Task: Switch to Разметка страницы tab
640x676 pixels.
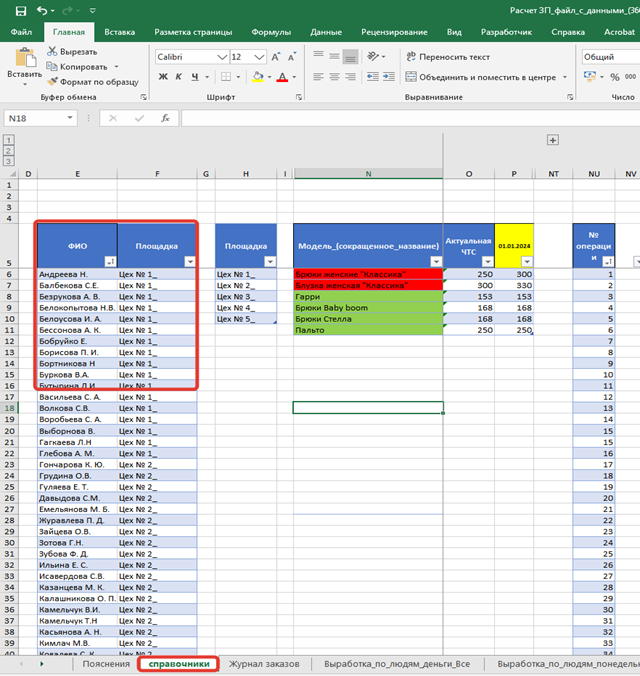Action: click(x=193, y=32)
